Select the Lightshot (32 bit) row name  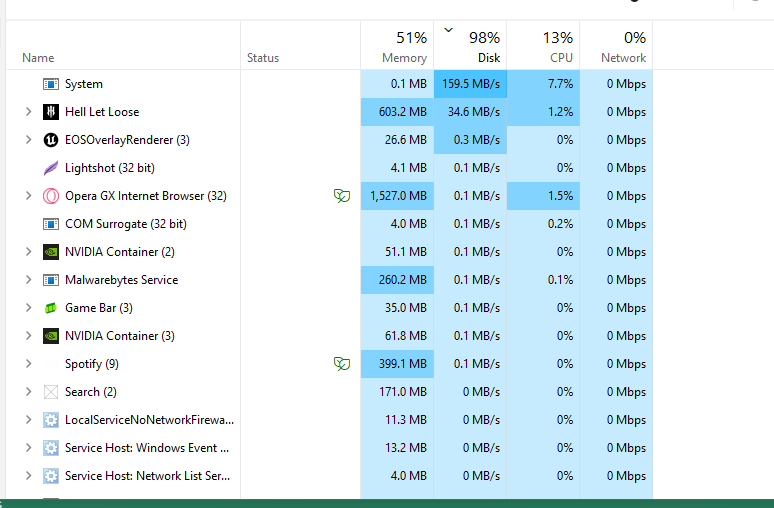click(110, 168)
